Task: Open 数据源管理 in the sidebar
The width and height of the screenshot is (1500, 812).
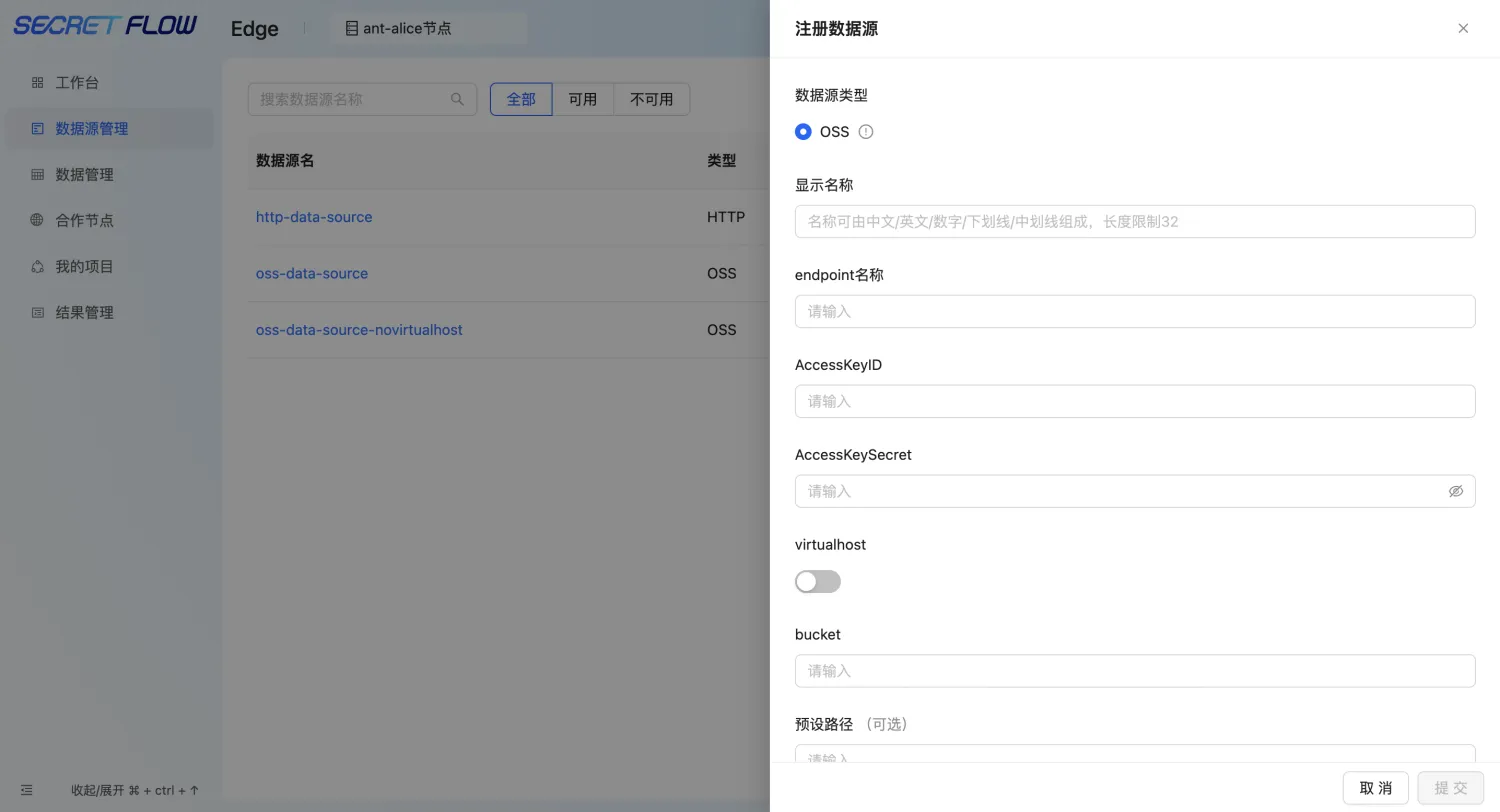Action: (x=110, y=129)
